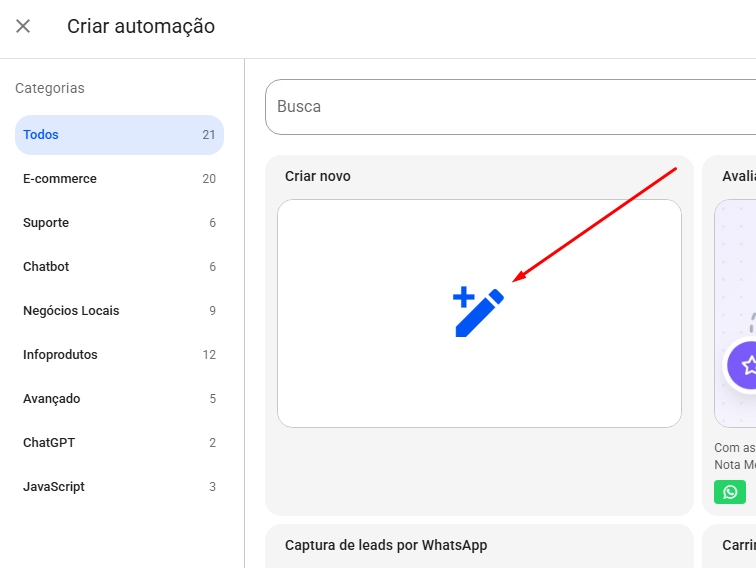The image size is (756, 568).
Task: Select the E-commerce category
Action: click(x=119, y=179)
